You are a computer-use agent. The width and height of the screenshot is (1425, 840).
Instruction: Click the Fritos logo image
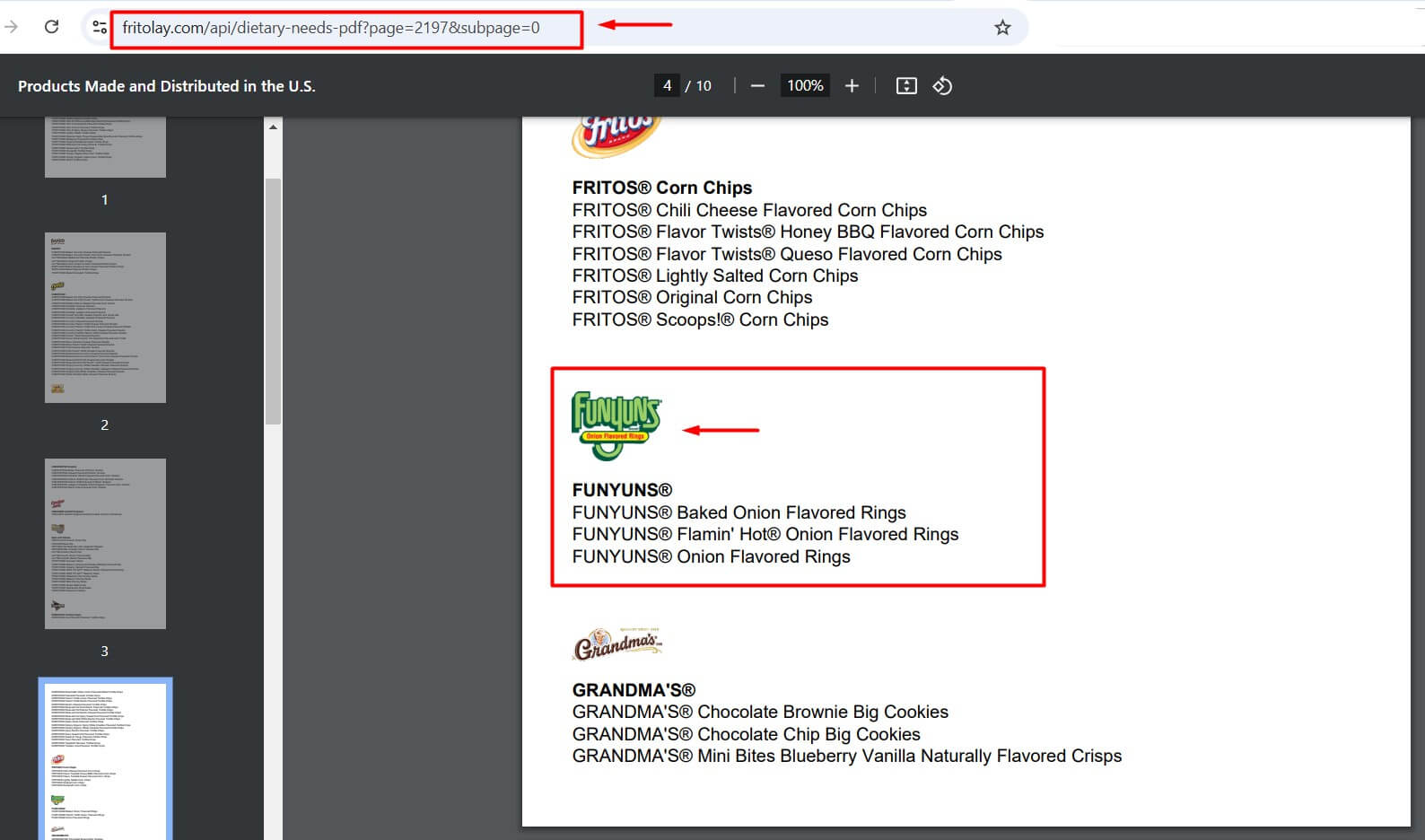(616, 137)
